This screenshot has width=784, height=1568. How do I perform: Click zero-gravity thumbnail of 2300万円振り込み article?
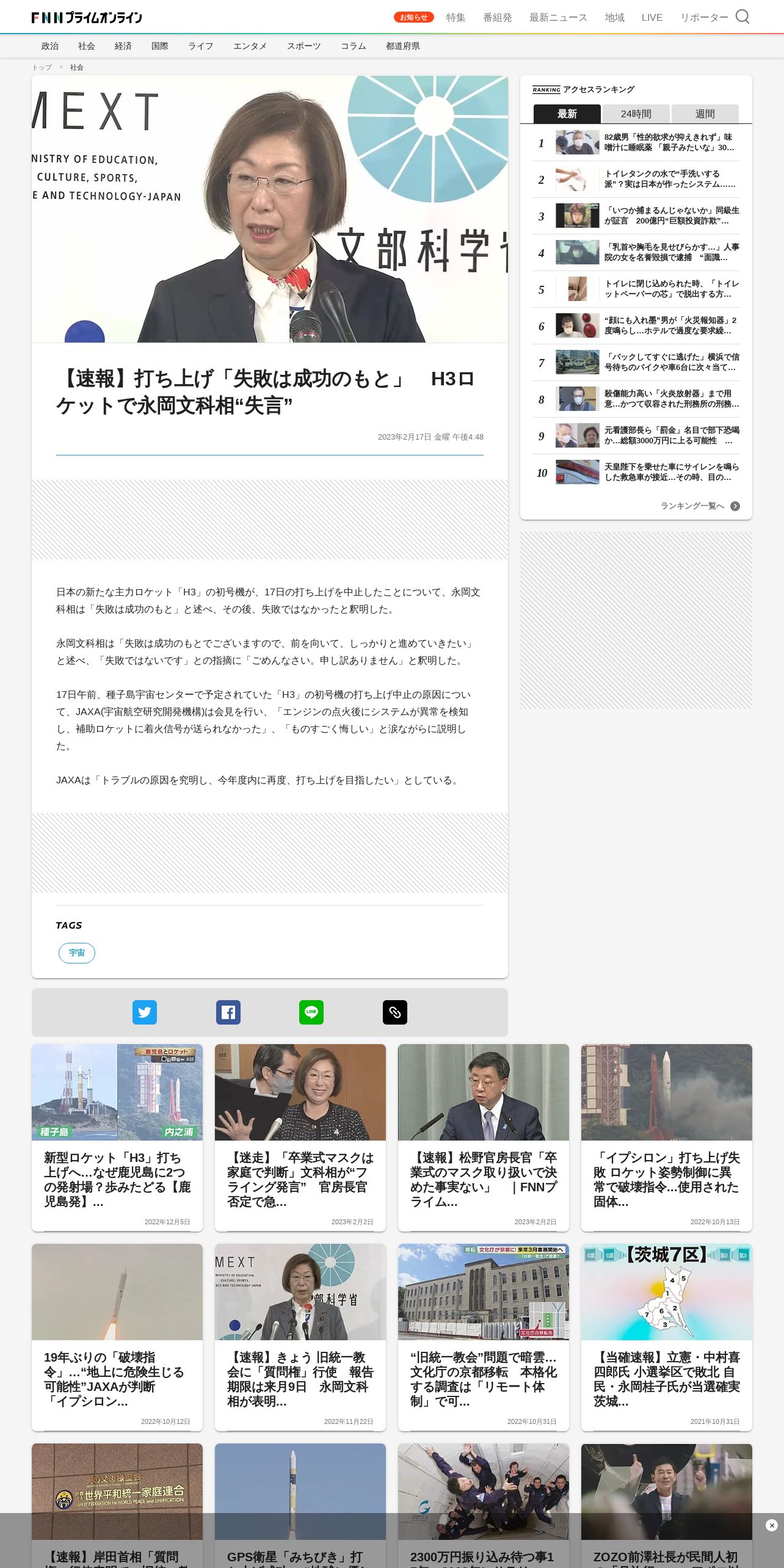tap(484, 1492)
